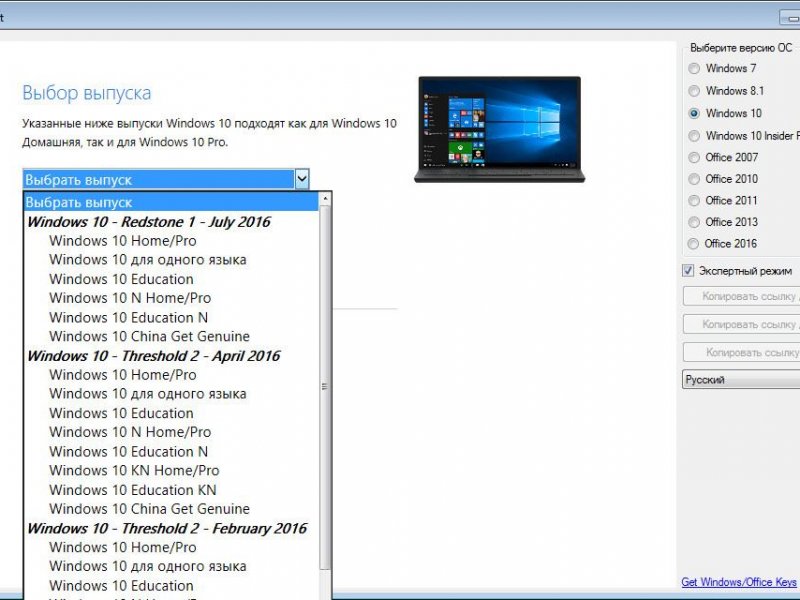Choose Windows 10 для одного языка under February 2016
The image size is (800, 600).
(x=171, y=566)
